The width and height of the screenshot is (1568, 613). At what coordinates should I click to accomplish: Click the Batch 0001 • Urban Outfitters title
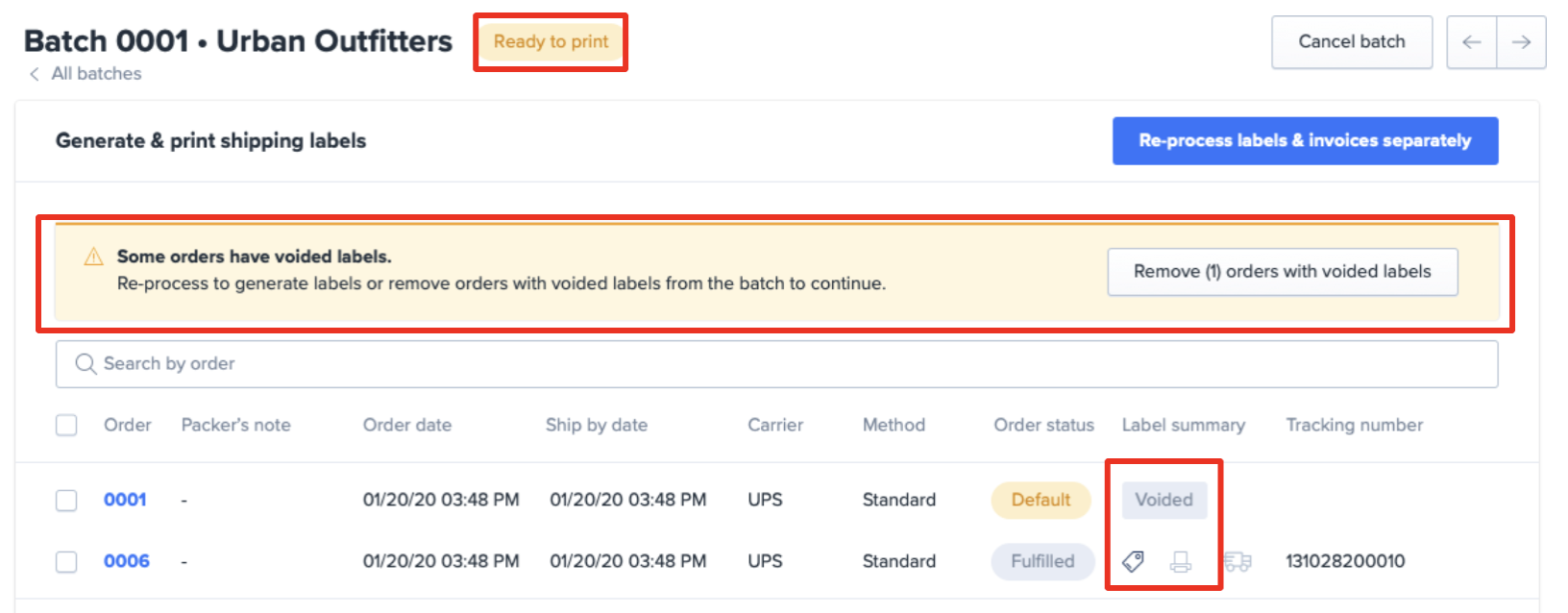238,41
